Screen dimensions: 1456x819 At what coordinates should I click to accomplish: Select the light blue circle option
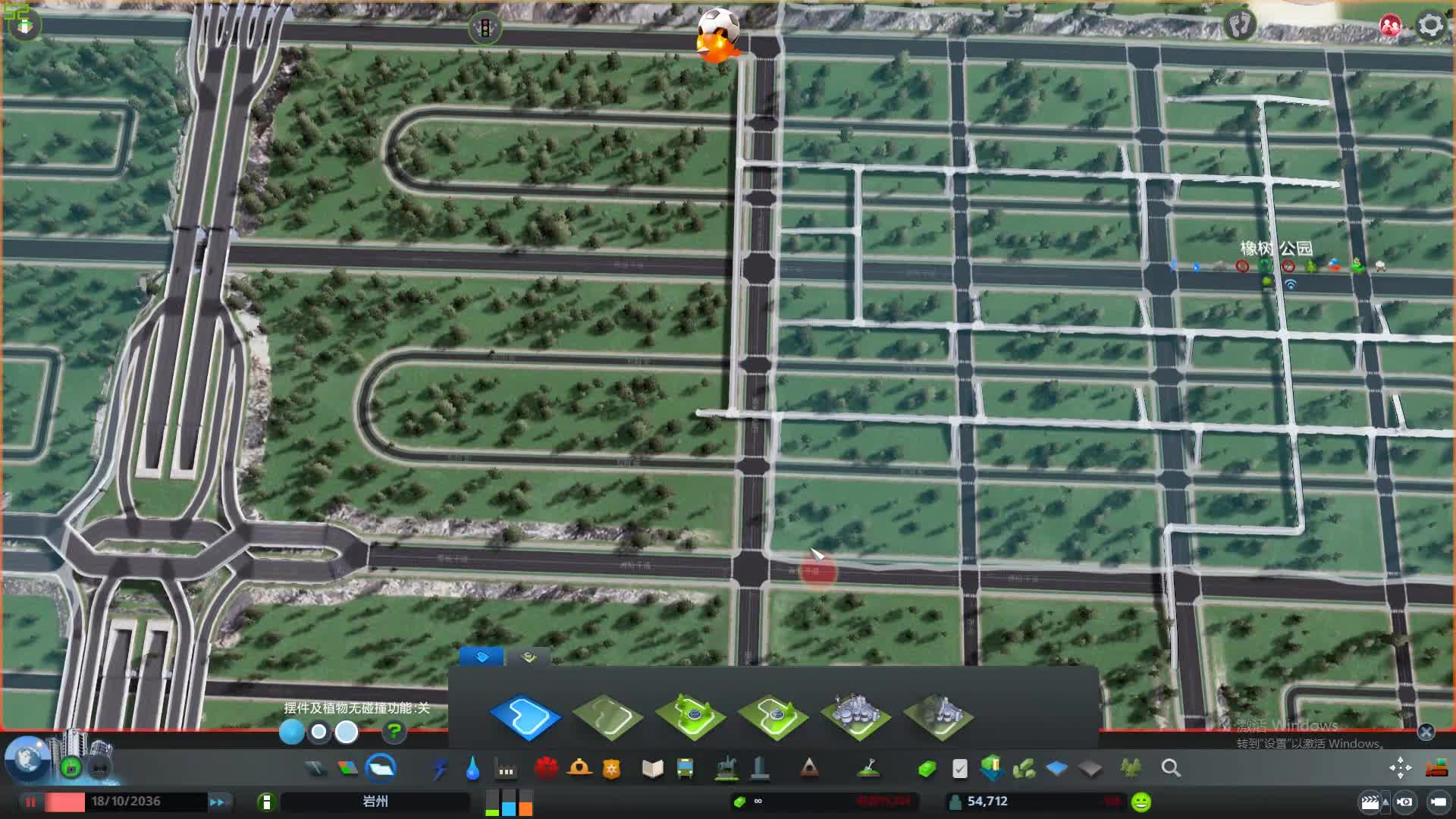point(347,732)
